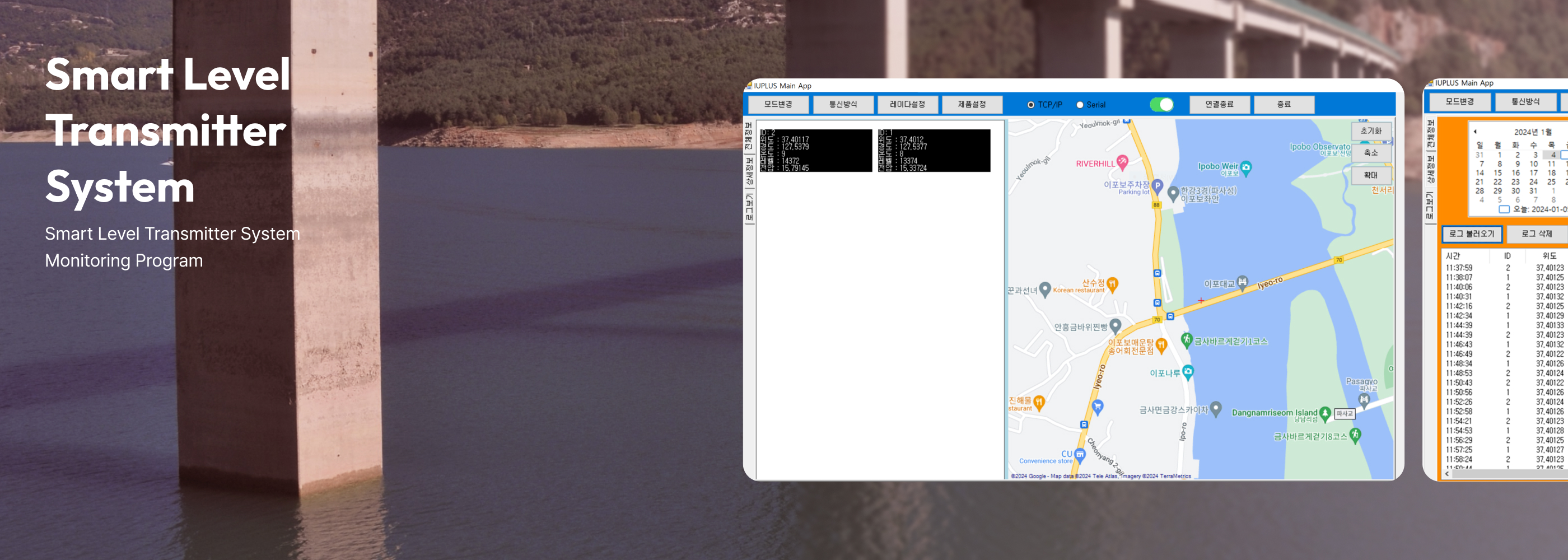Open the 상세정보 vertical tab
This screenshot has width=1568, height=560.
click(x=749, y=171)
